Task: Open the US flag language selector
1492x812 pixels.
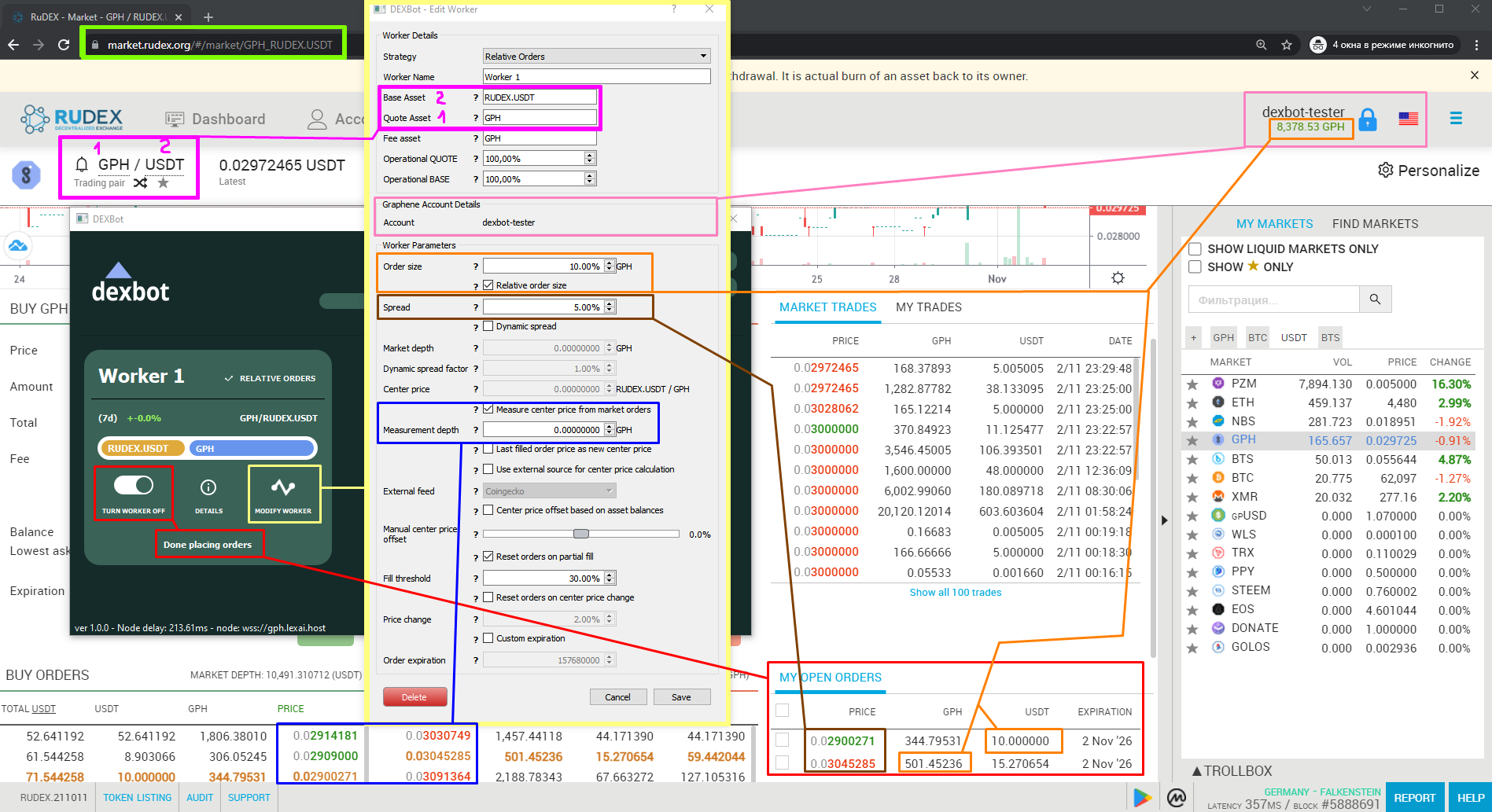Action: click(x=1408, y=119)
